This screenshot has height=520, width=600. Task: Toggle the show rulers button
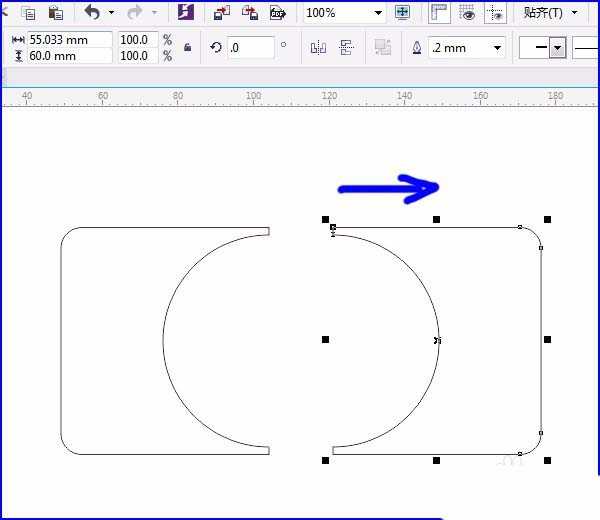[439, 13]
